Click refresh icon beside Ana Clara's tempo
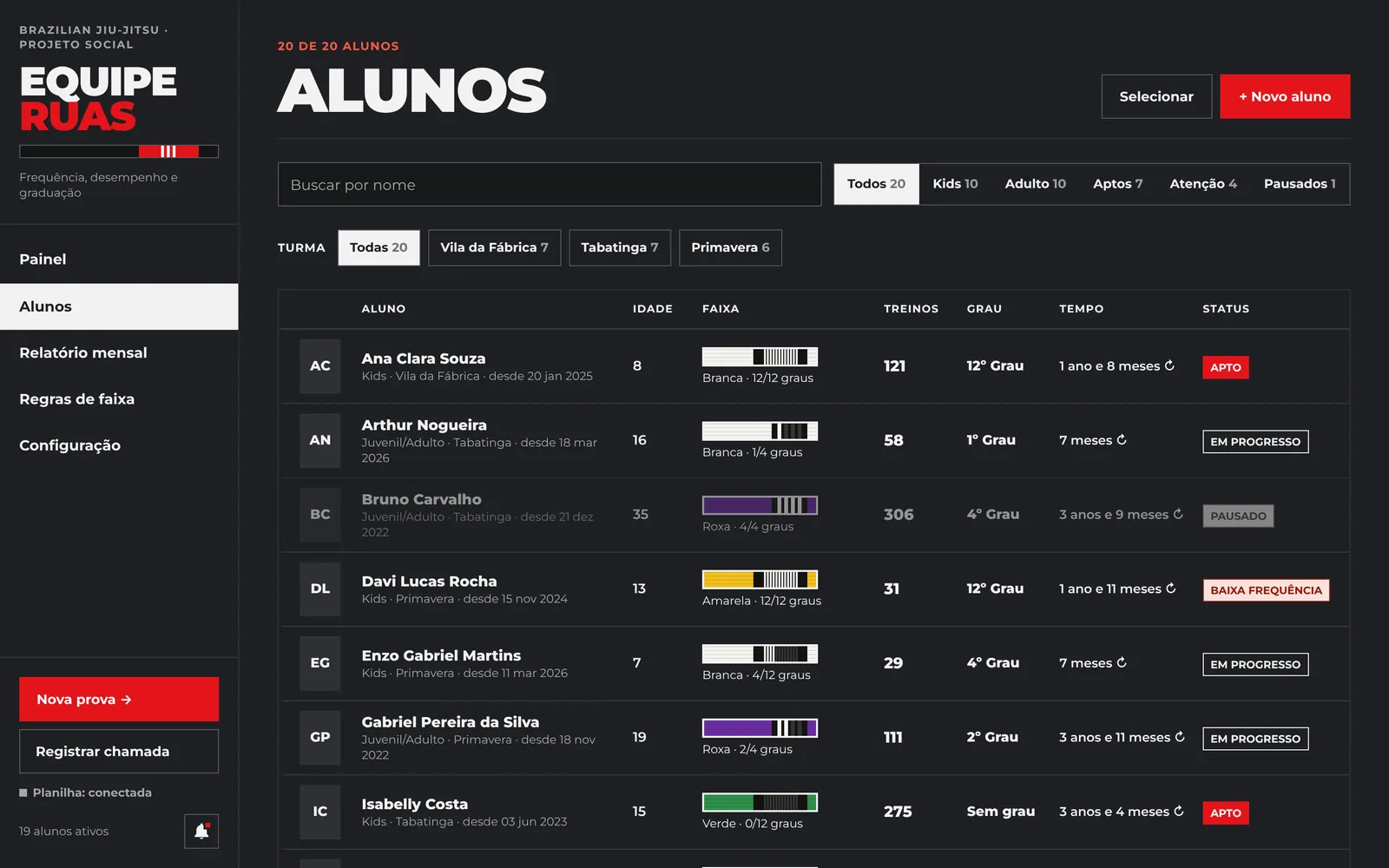Image resolution: width=1389 pixels, height=868 pixels. pos(1169,365)
